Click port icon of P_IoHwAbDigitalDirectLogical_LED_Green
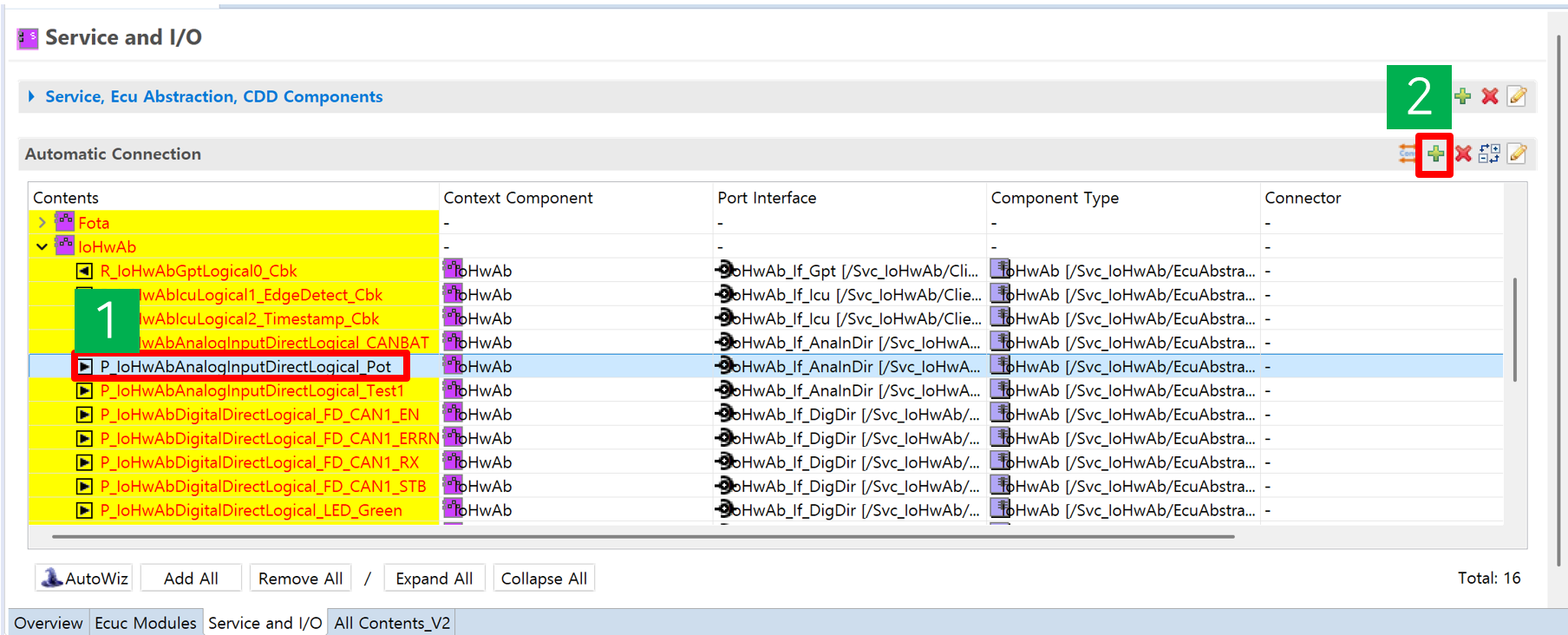The image size is (1568, 635). 84,510
